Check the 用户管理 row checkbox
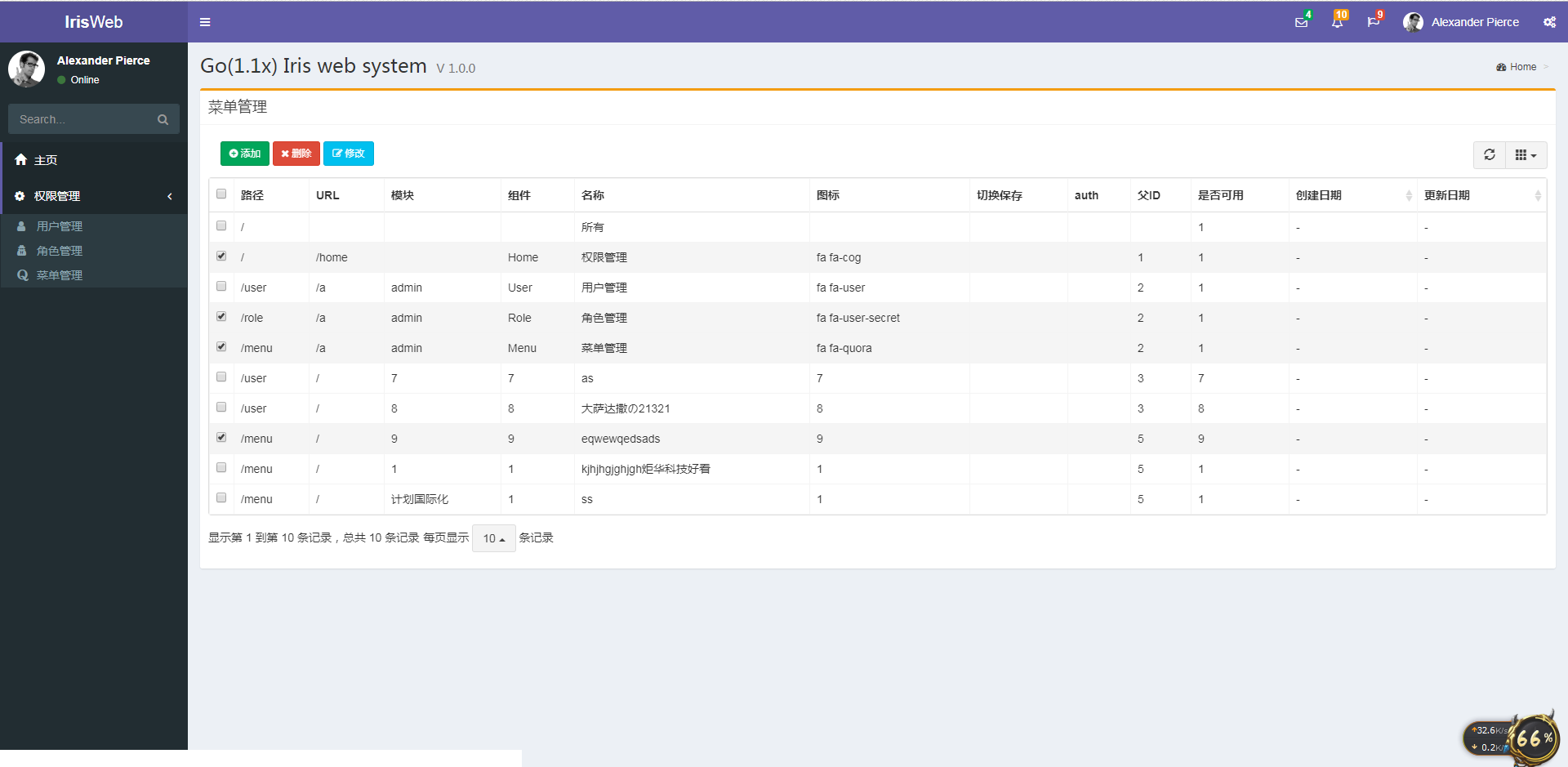Viewport: 1568px width, 767px height. [x=221, y=286]
